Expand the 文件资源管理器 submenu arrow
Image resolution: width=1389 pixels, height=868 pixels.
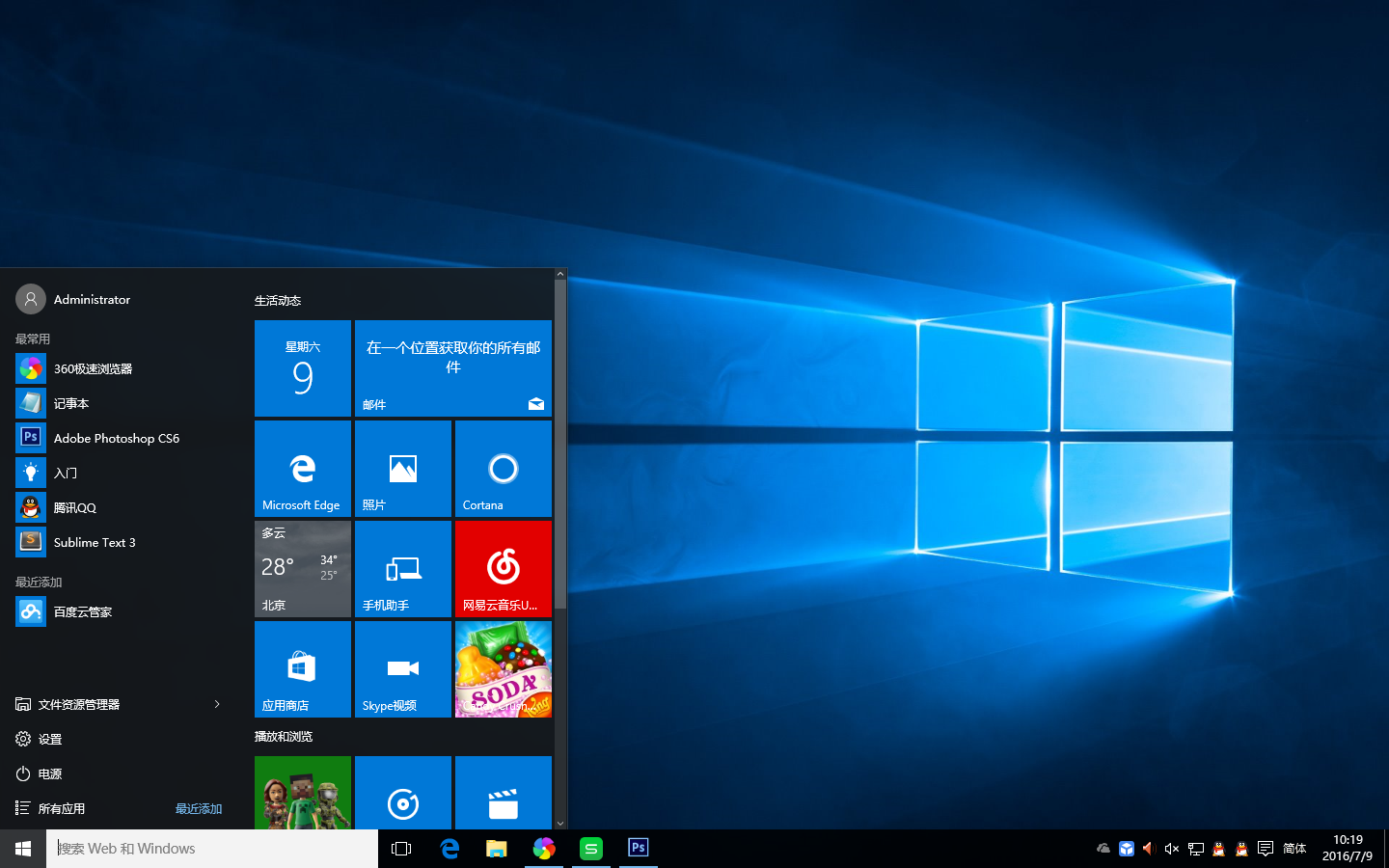[x=216, y=704]
